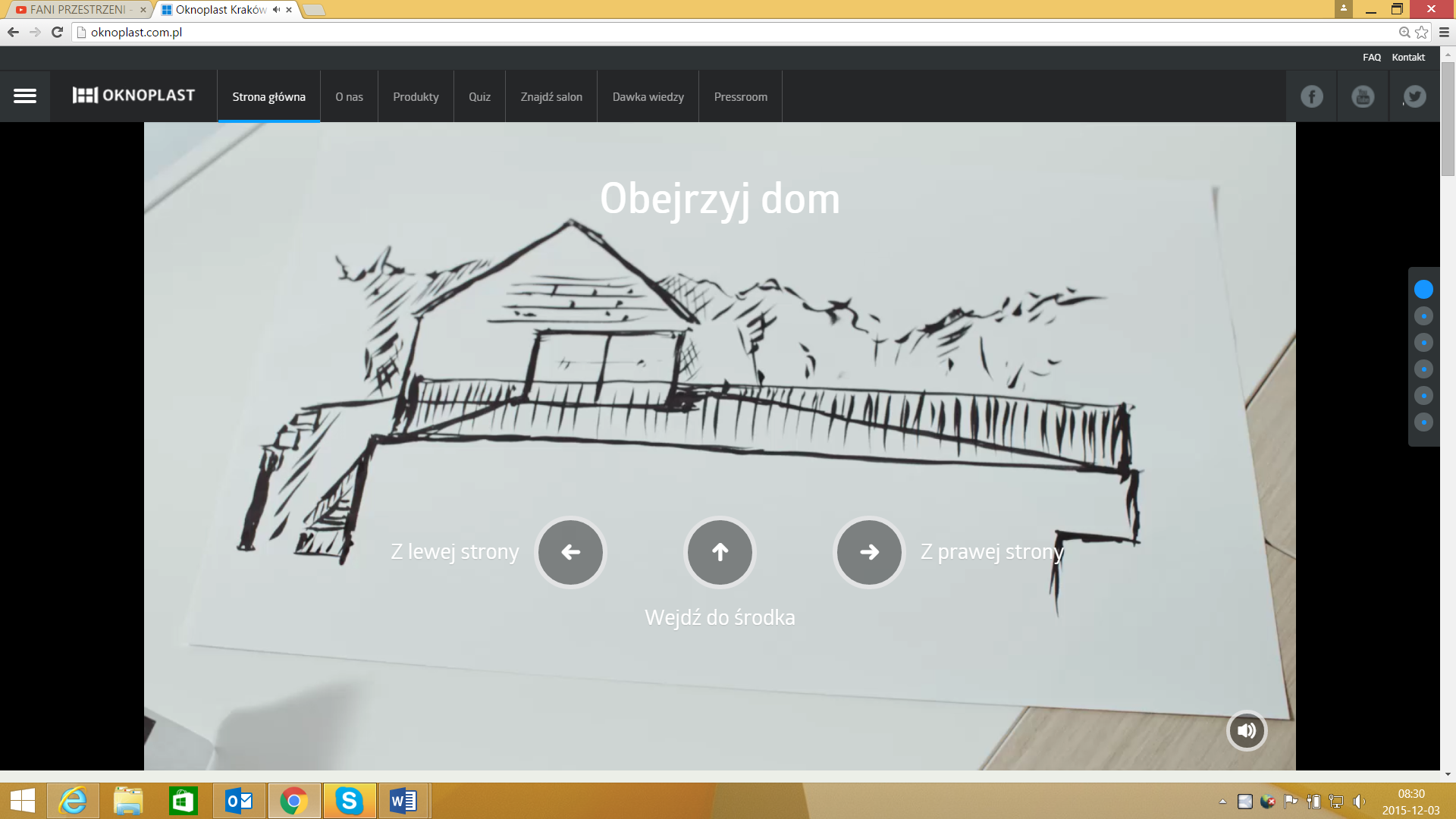Image resolution: width=1456 pixels, height=819 pixels.
Task: Open Oknoplast Facebook page icon
Action: (x=1312, y=96)
